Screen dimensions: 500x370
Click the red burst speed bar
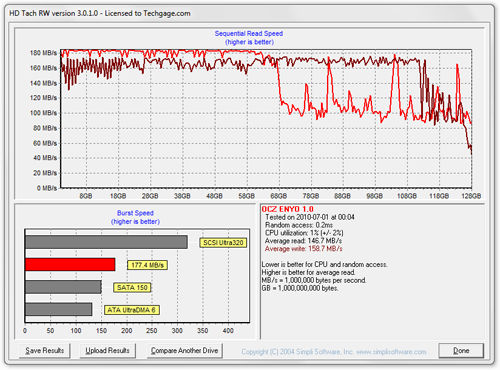coord(70,265)
